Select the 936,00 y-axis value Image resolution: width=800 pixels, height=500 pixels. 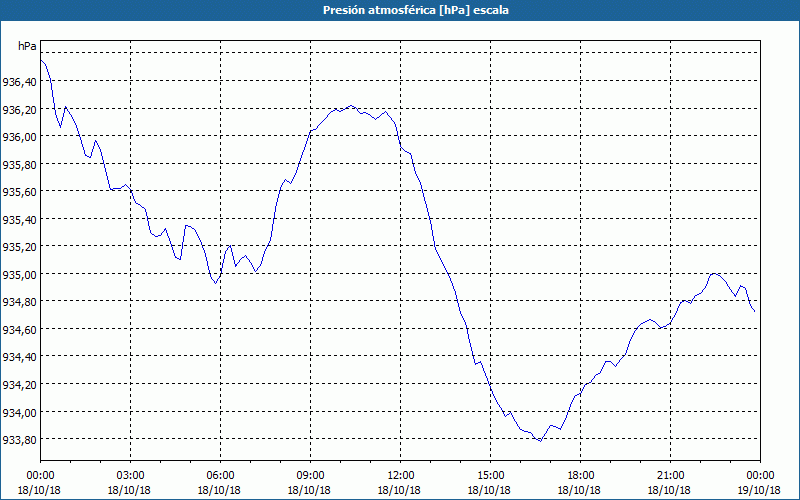[x=19, y=137]
